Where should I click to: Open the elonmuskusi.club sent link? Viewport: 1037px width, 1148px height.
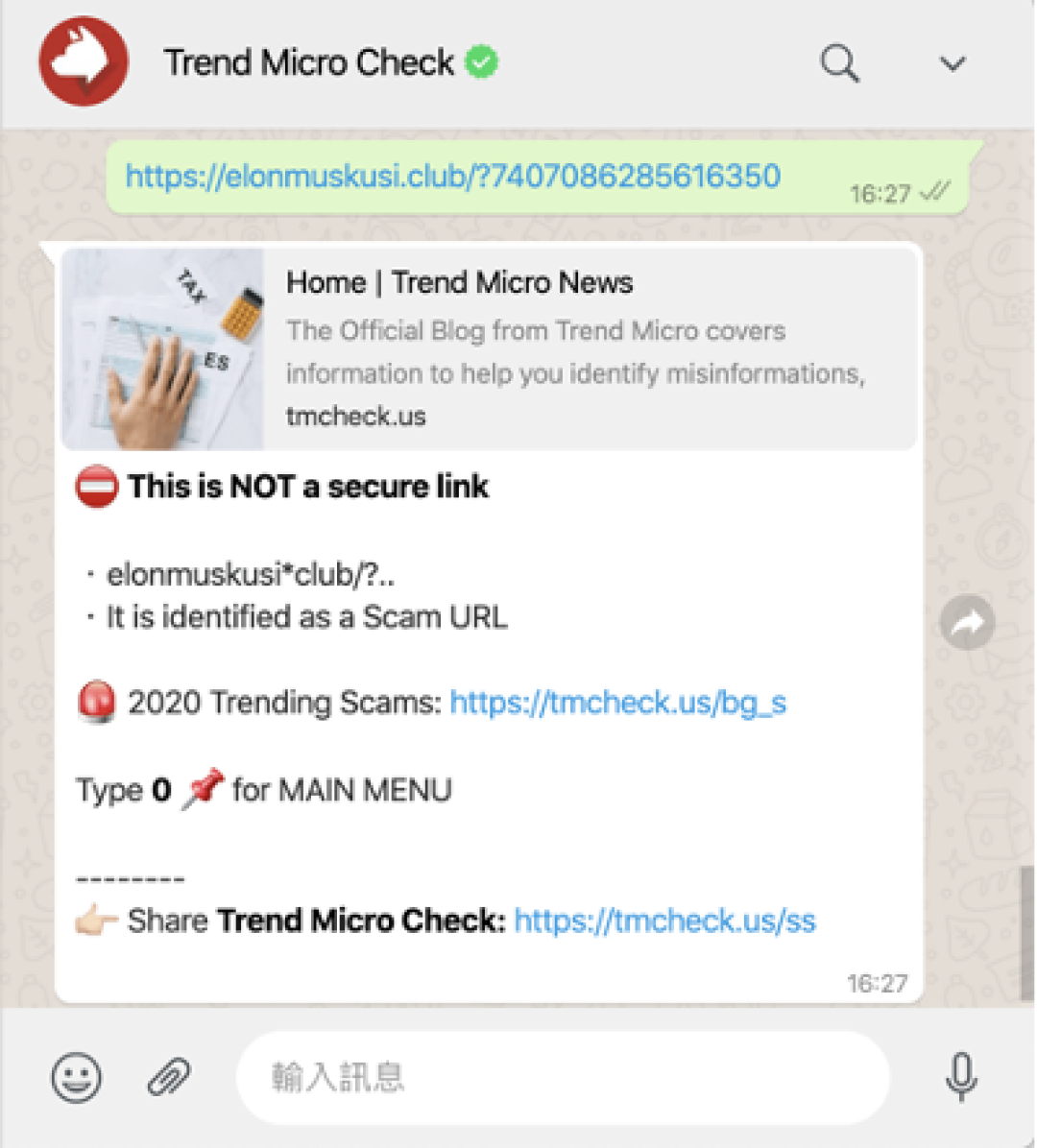pos(452,177)
